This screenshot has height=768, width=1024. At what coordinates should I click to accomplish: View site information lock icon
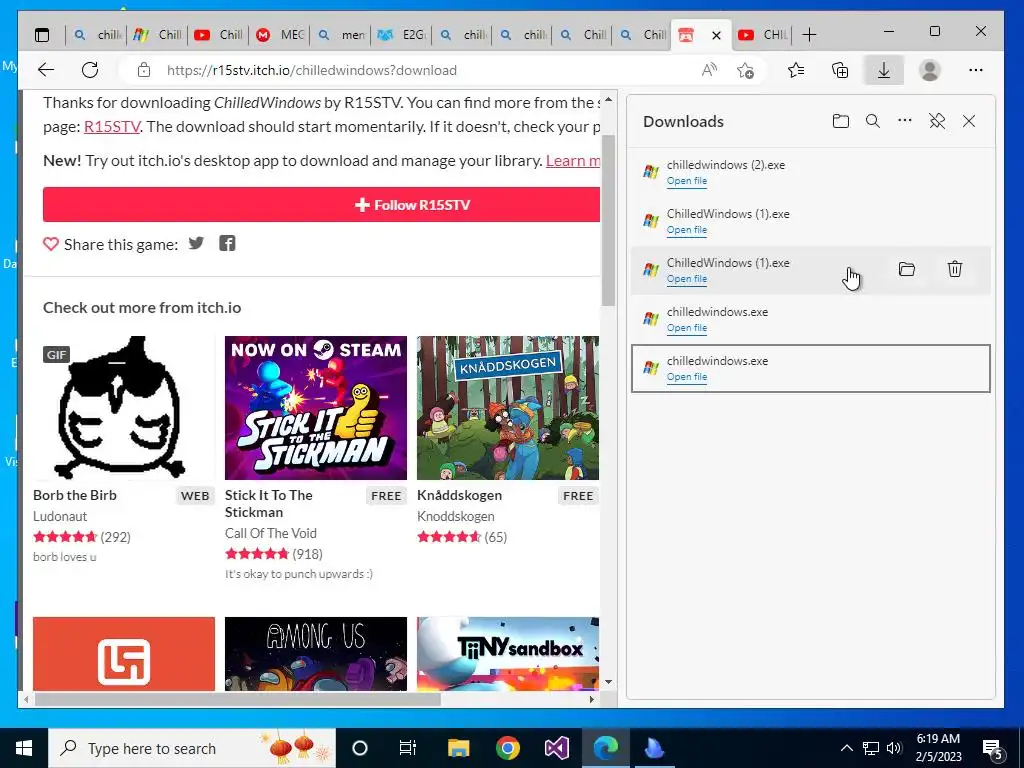(x=144, y=70)
